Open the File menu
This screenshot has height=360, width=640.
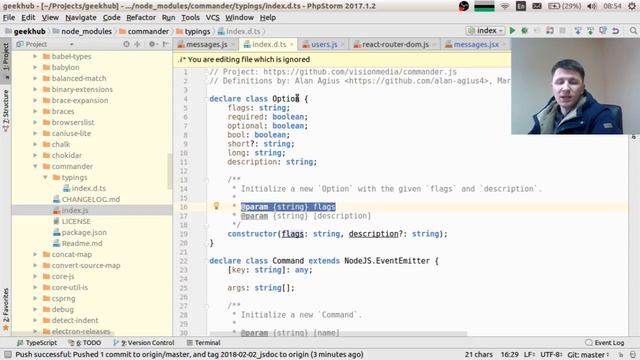pyautogui.click(x=9, y=18)
